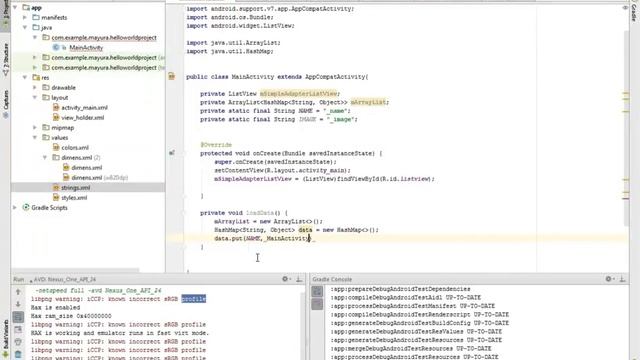This screenshot has width=640, height=360.
Task: Click the down arrow icon in Run panel
Action: [18, 304]
